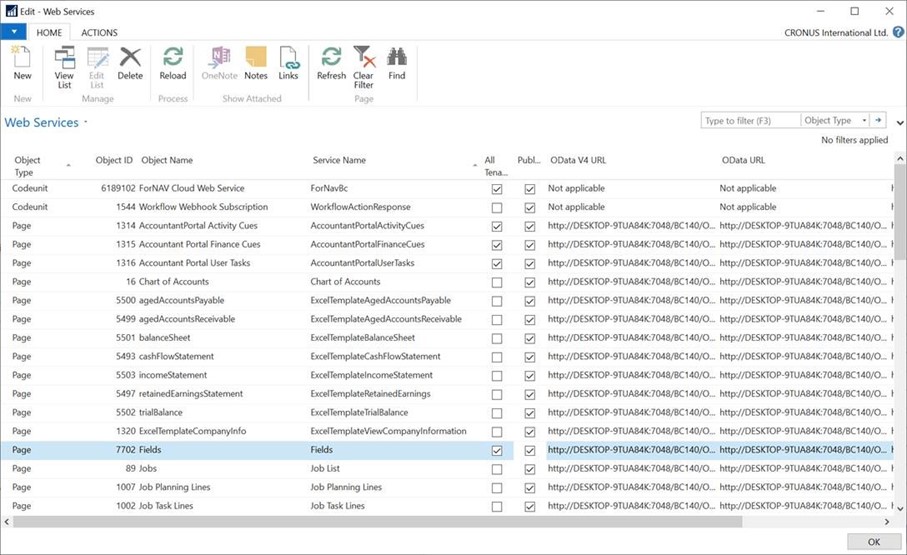Toggle All Tenants for Workflow Webhook Subscription
907x555 pixels.
(x=497, y=207)
